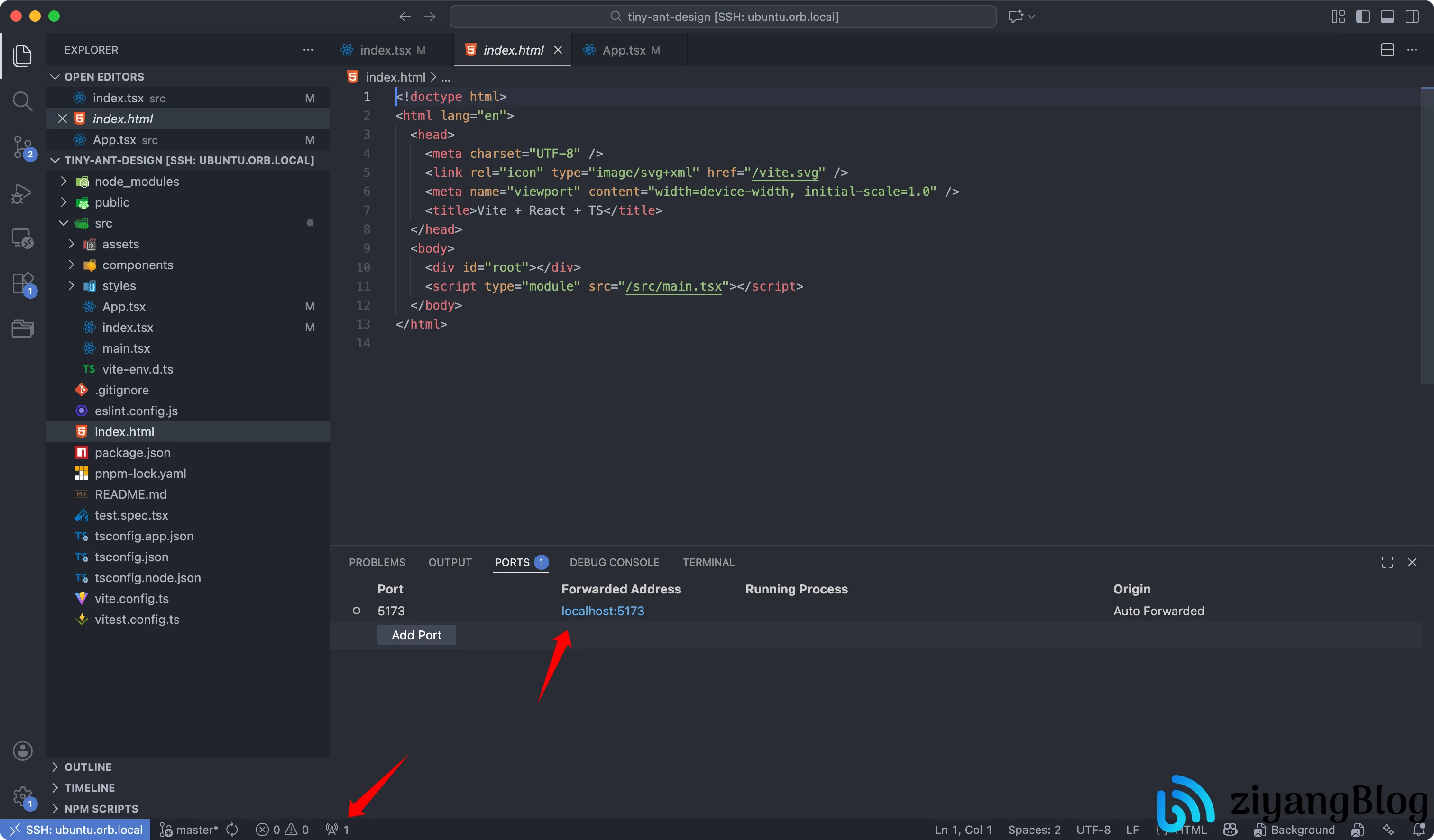Toggle the primary side bar layout button
Screen dimensions: 1434x840
point(1362,17)
